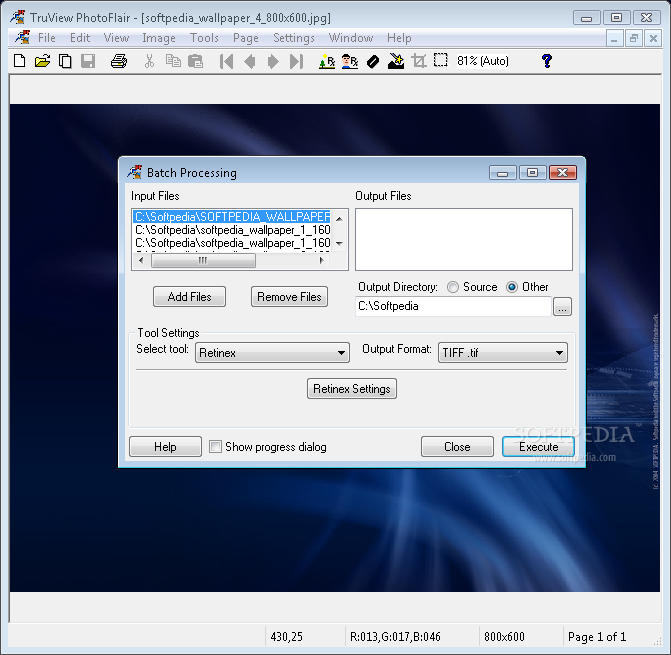Click the PhotoFlair icon beside File menu
The height and width of the screenshot is (655, 671).
[23, 38]
